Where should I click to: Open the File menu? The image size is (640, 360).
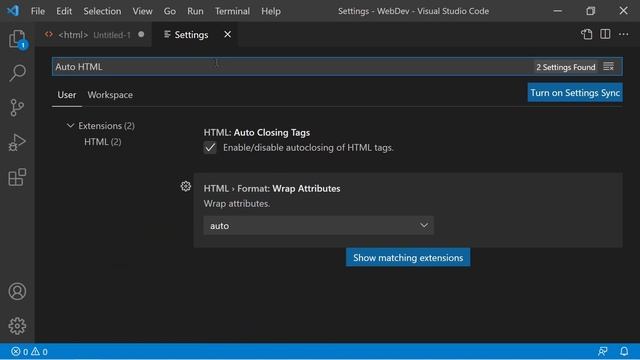pos(38,11)
